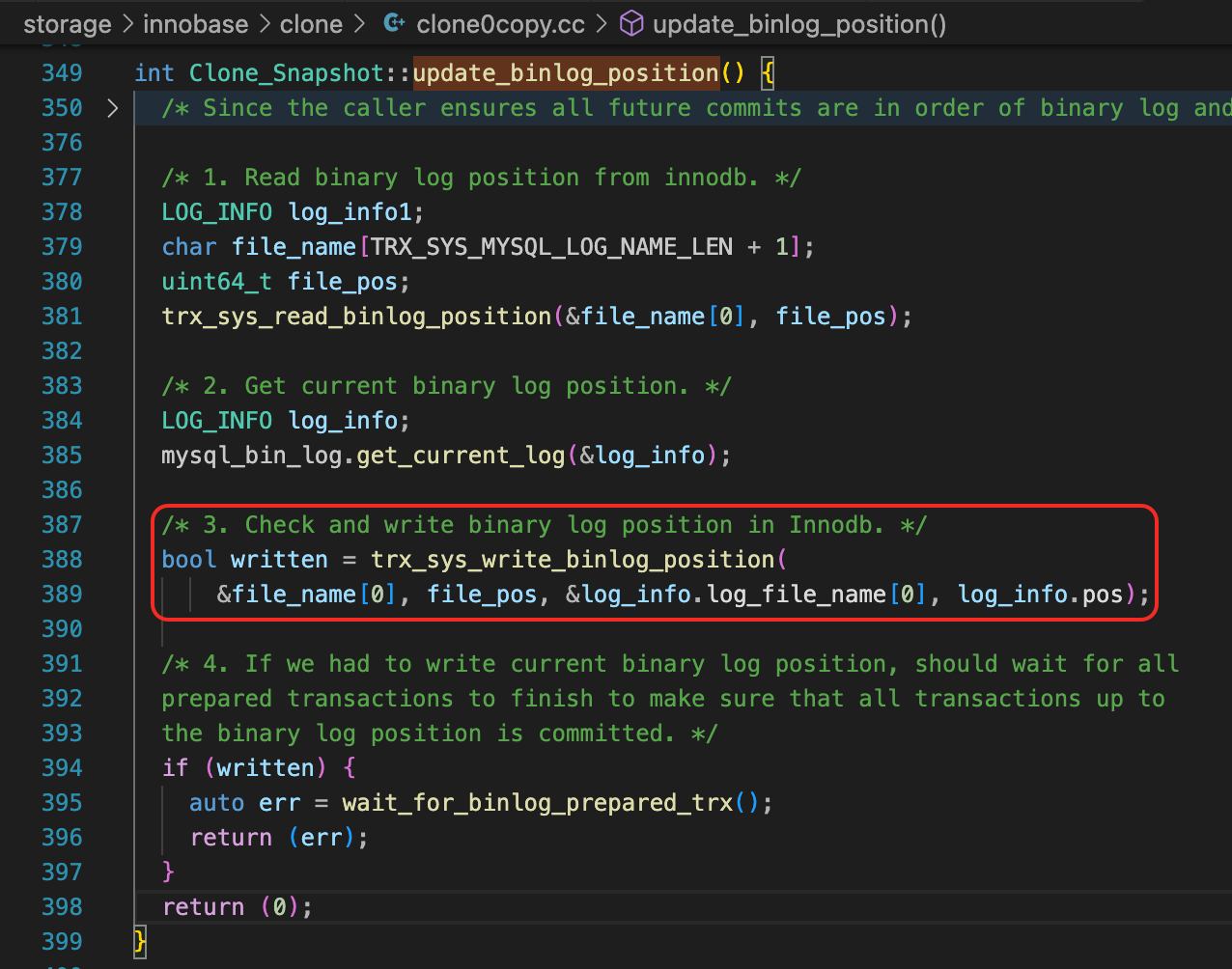This screenshot has height=969, width=1232.
Task: Open the storage breadcrumb folder
Action: point(67,24)
